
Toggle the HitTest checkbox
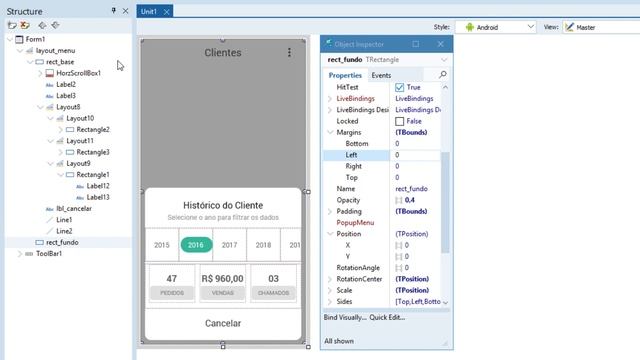tap(399, 87)
